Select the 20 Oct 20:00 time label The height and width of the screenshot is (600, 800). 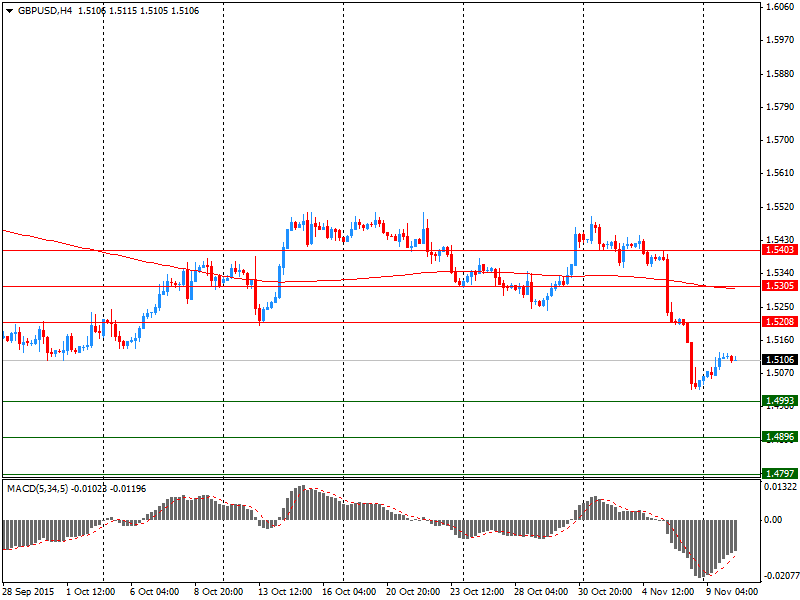(x=413, y=592)
